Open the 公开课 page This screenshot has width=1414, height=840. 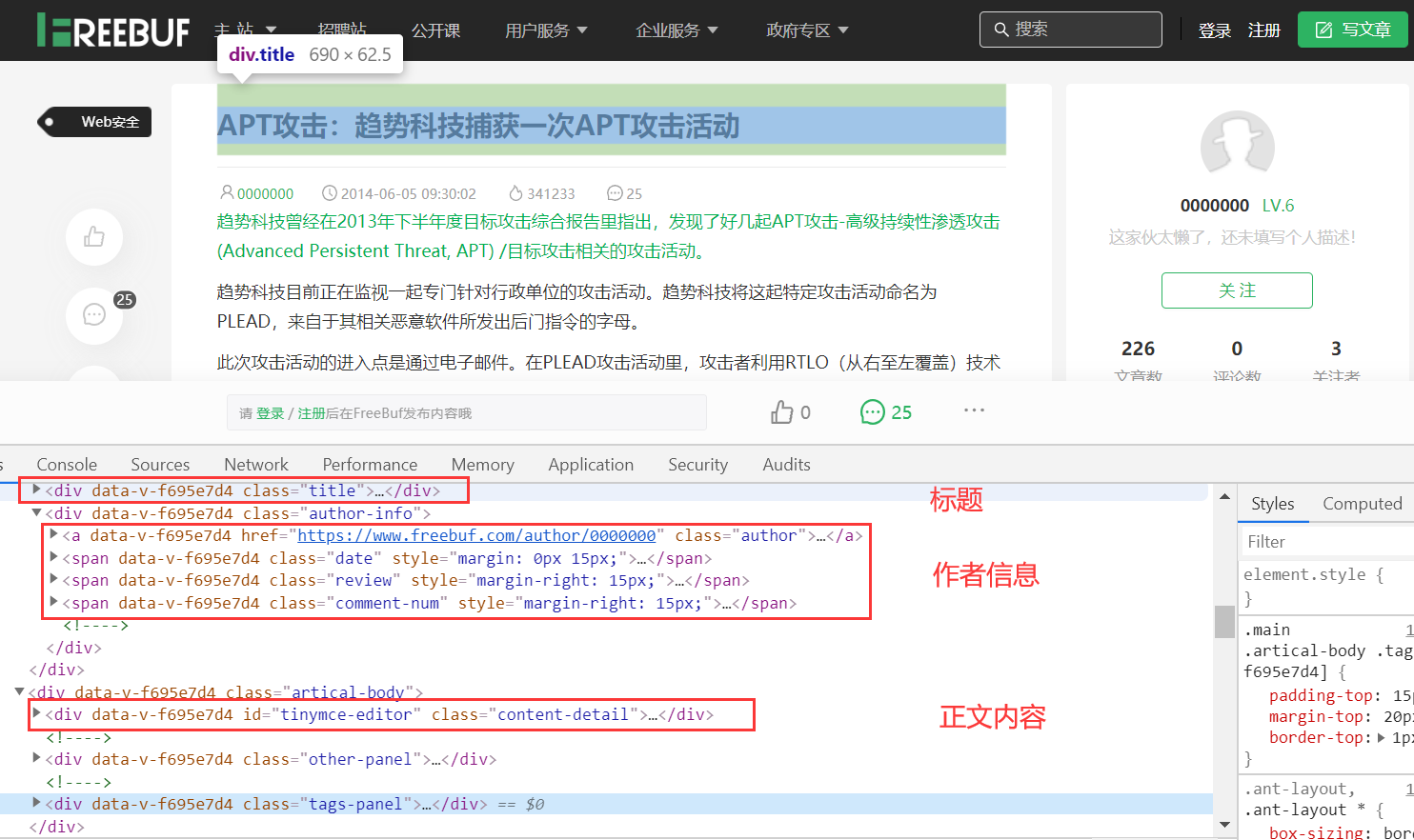(435, 30)
